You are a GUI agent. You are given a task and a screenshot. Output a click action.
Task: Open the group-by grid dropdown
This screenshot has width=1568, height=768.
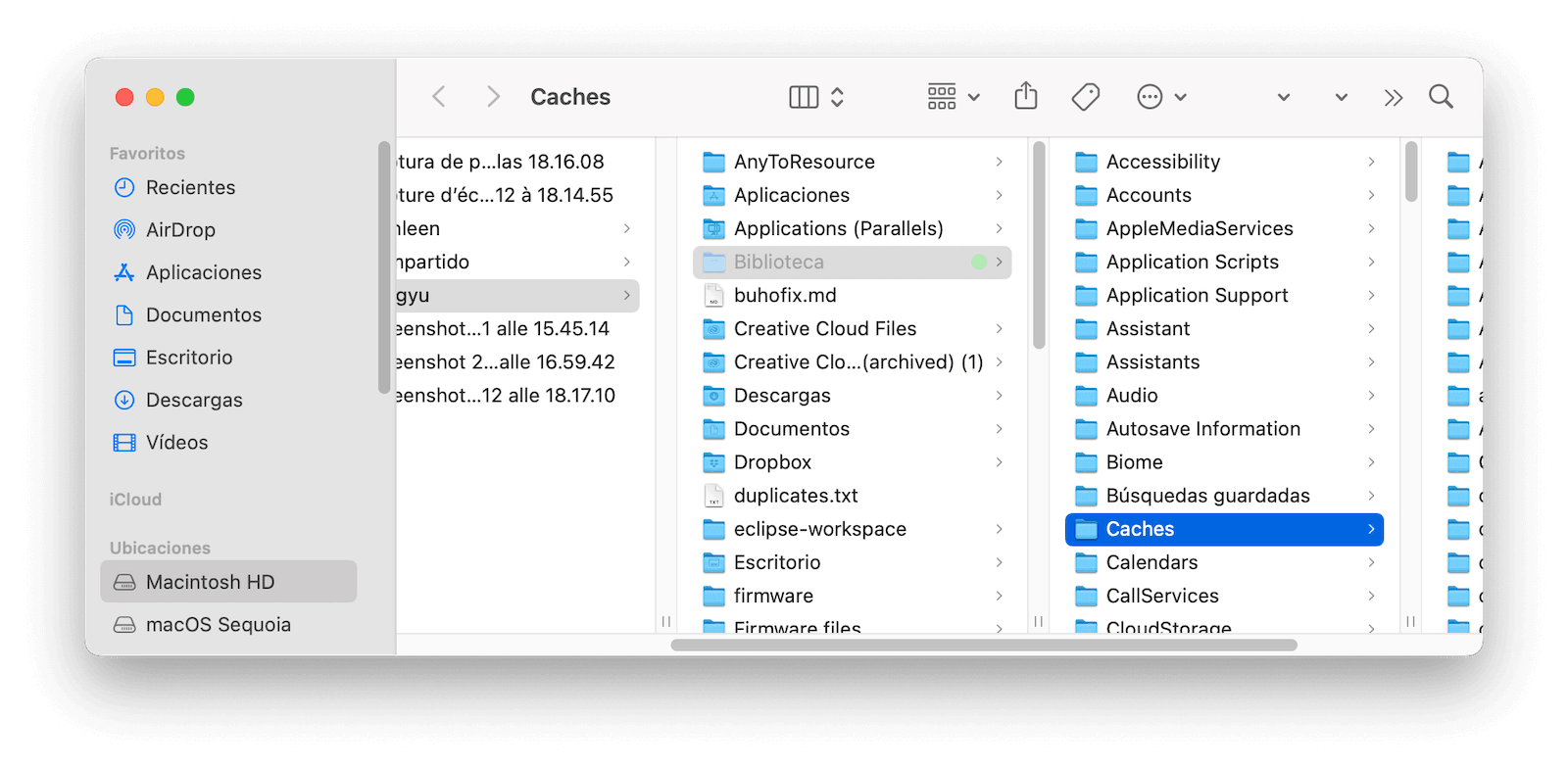point(953,97)
